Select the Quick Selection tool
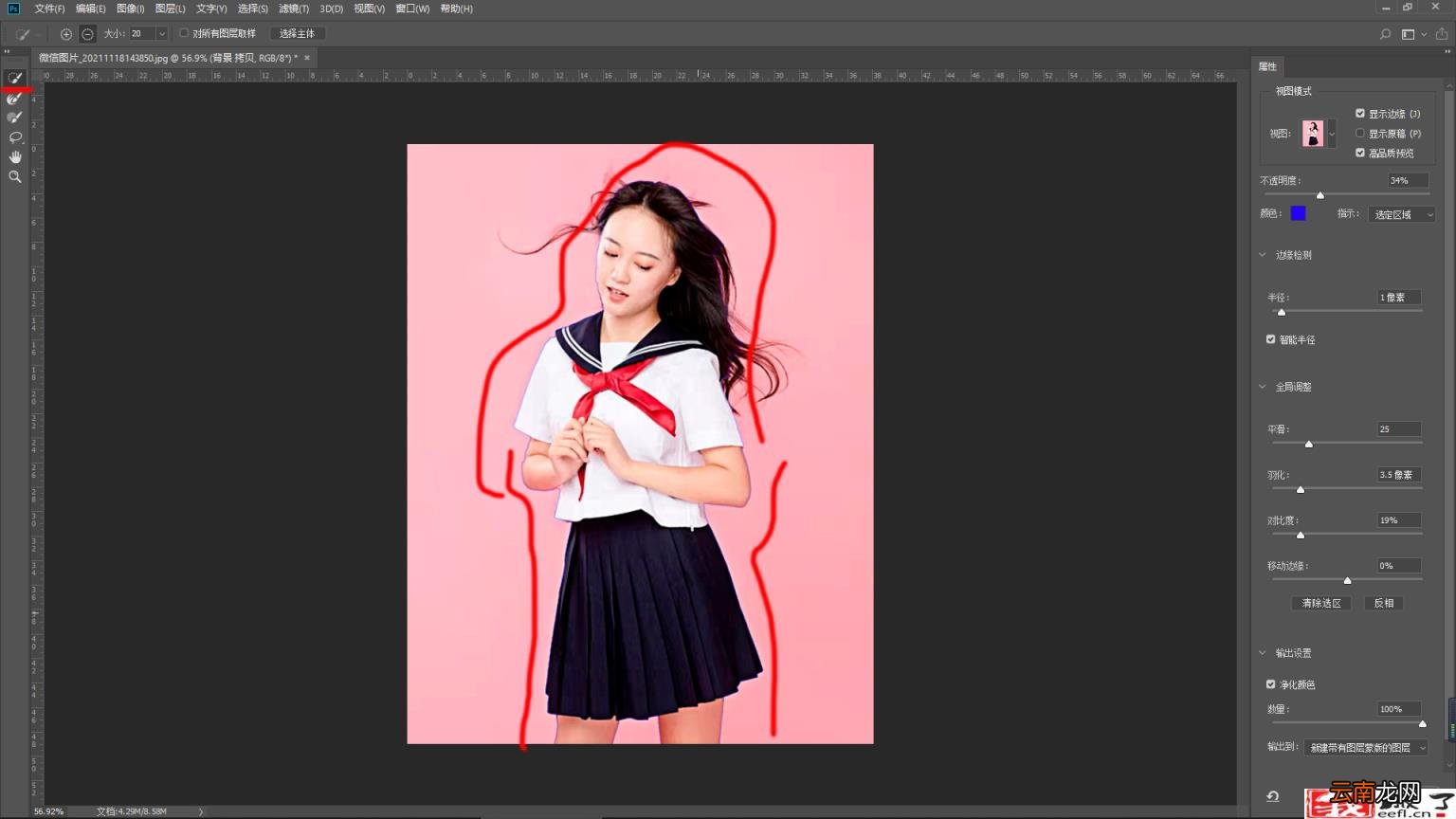The image size is (1456, 819). pyautogui.click(x=14, y=79)
